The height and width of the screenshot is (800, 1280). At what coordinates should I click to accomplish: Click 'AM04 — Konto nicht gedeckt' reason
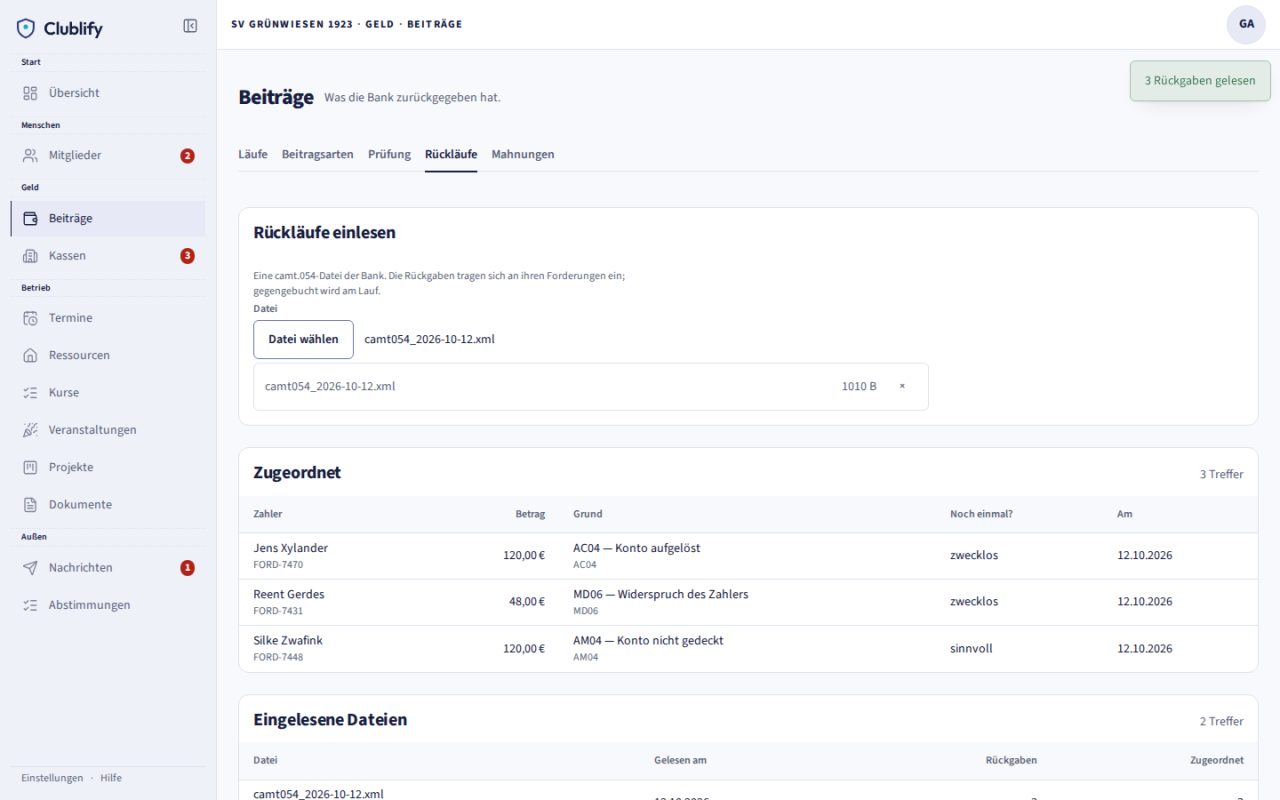click(648, 640)
